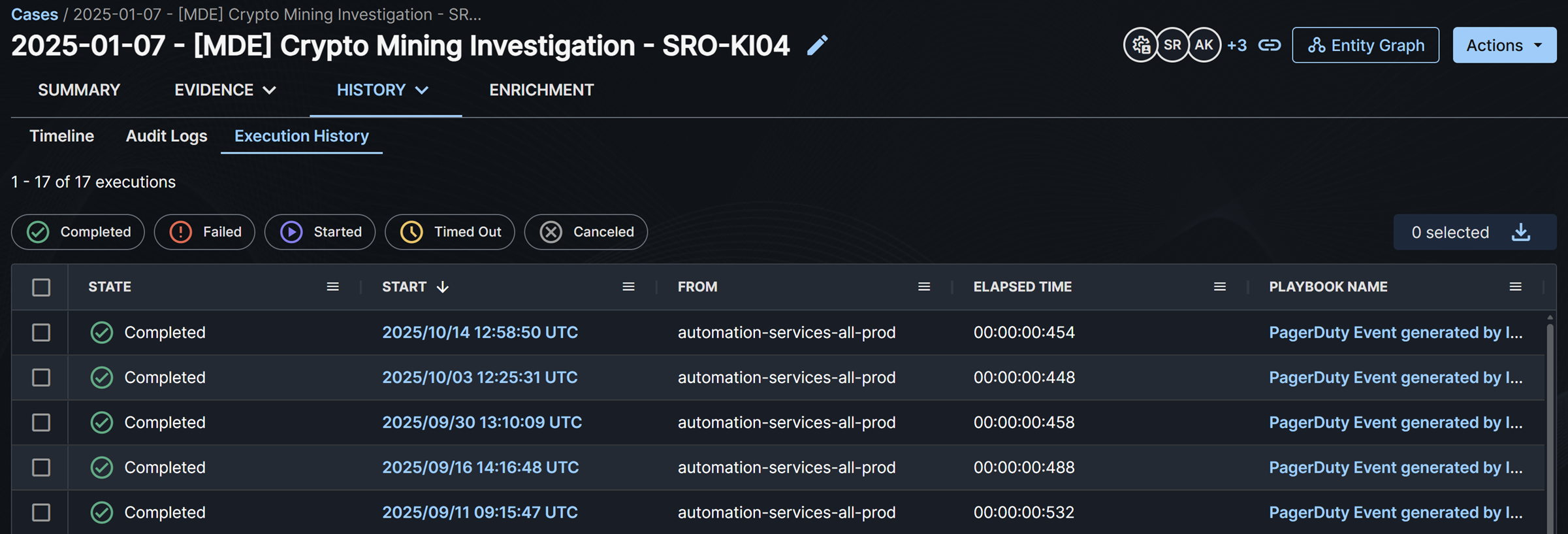Open the STATE column menu icon

click(x=332, y=287)
